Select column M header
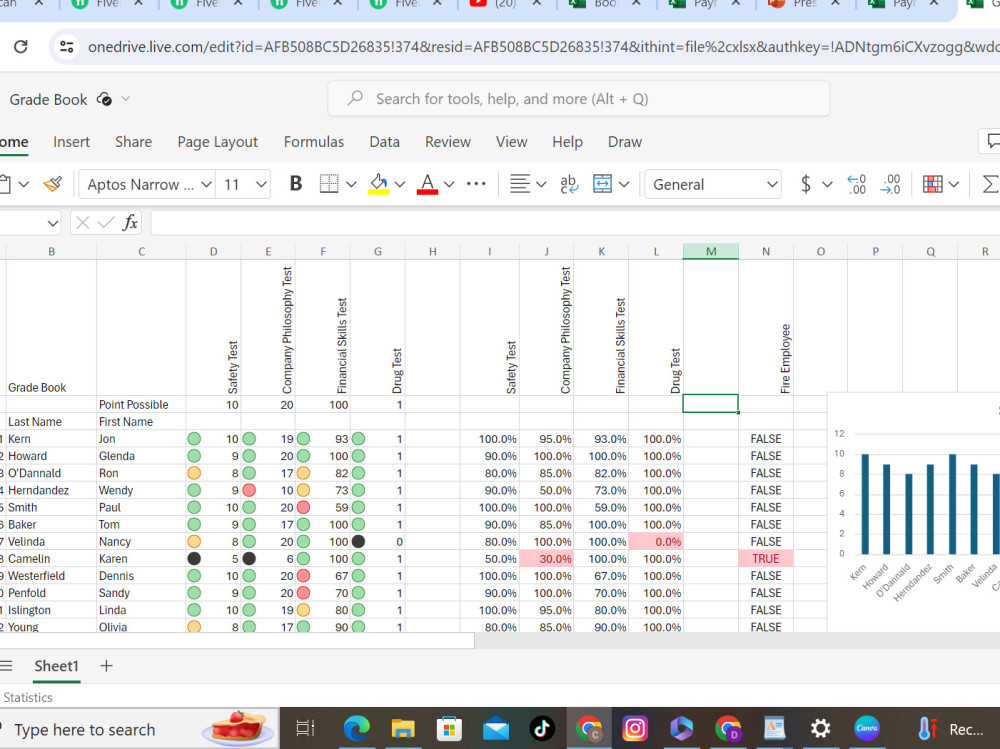This screenshot has width=1000, height=749. (x=710, y=251)
